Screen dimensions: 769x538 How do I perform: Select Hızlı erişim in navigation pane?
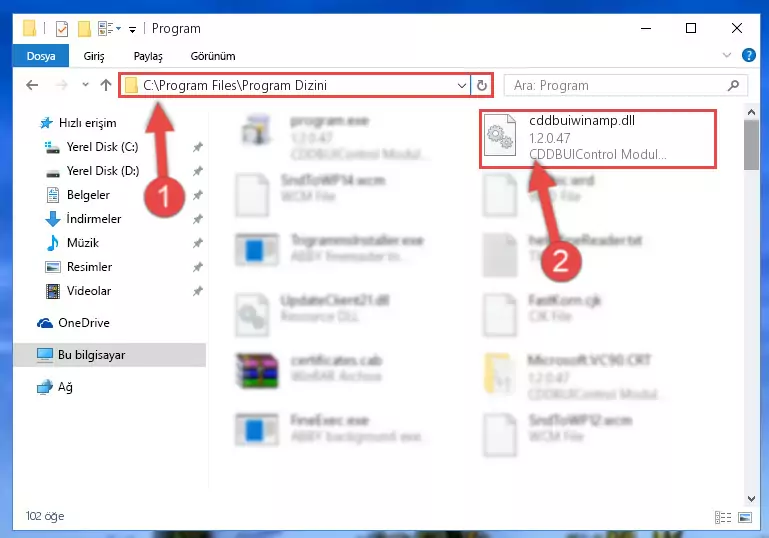click(87, 123)
